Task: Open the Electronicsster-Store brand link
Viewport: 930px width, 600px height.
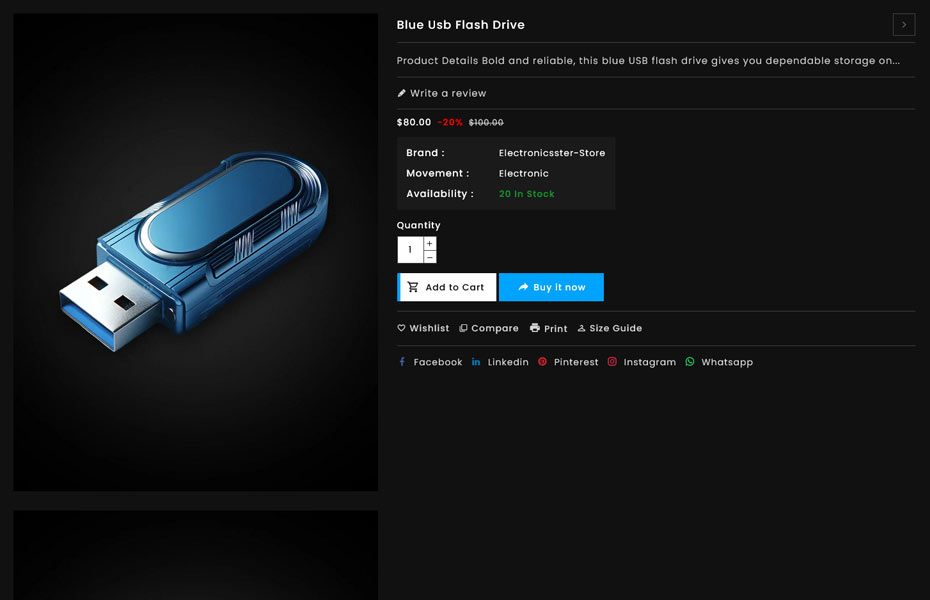Action: pos(552,153)
